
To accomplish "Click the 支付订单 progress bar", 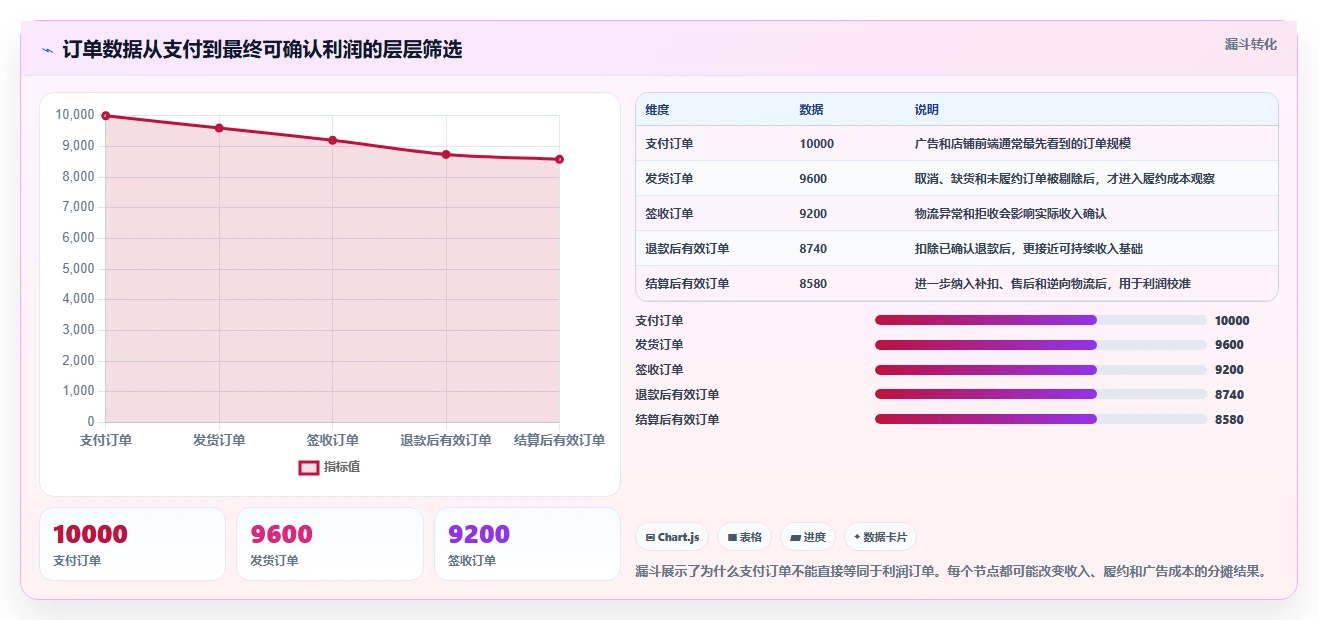I will click(x=1041, y=320).
